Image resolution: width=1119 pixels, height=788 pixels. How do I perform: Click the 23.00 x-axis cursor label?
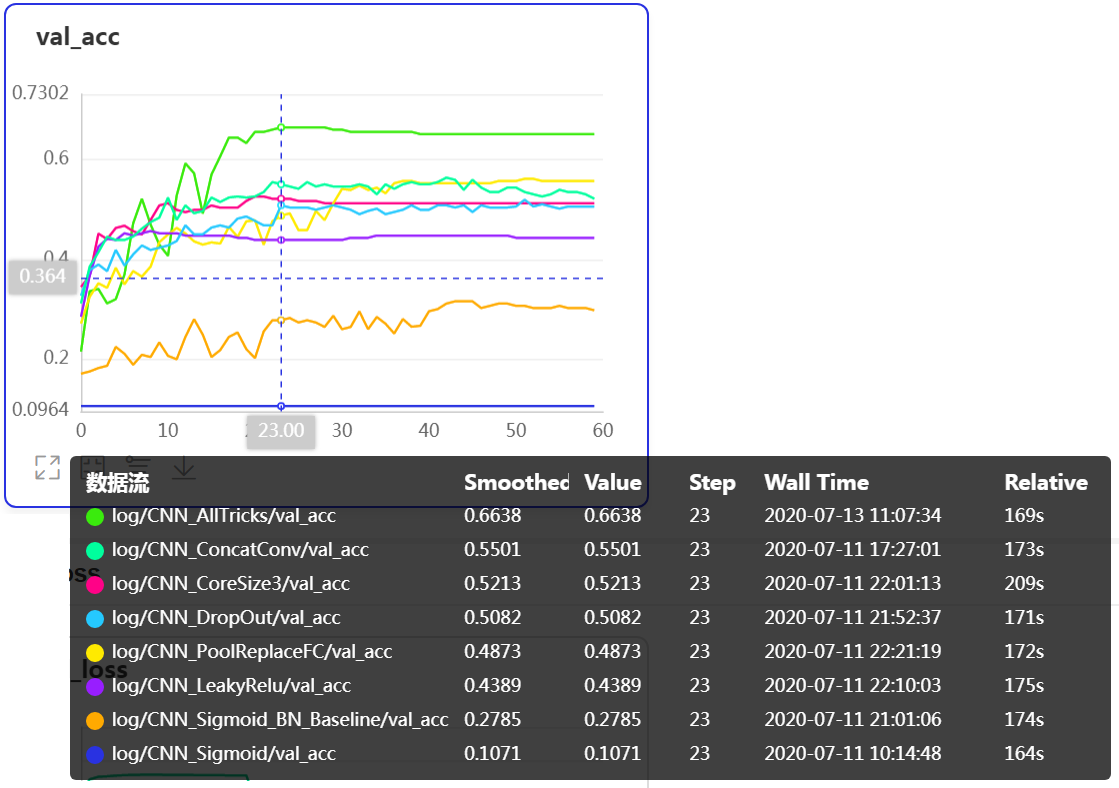coord(281,430)
